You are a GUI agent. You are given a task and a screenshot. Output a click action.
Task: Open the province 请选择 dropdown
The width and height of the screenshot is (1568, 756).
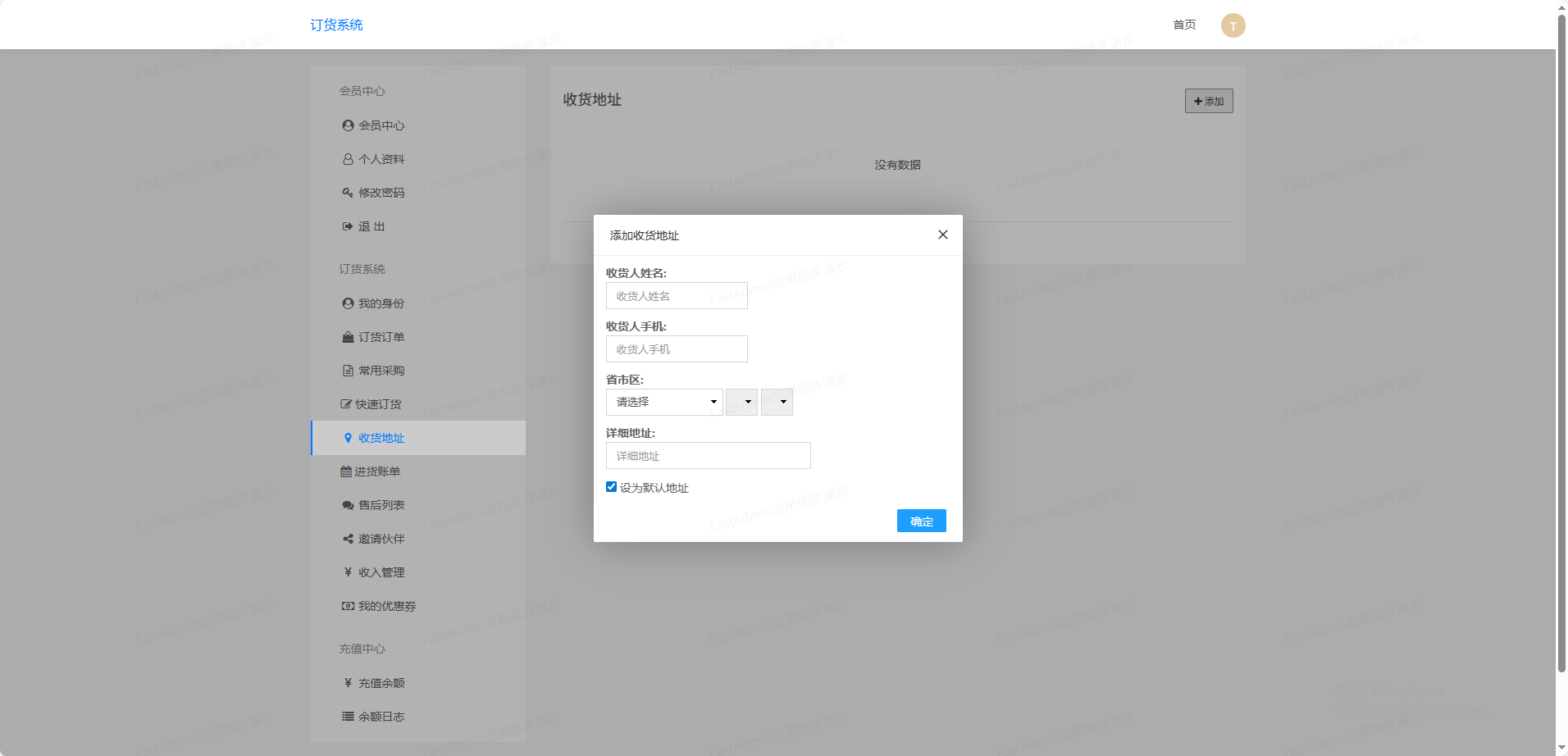point(664,402)
